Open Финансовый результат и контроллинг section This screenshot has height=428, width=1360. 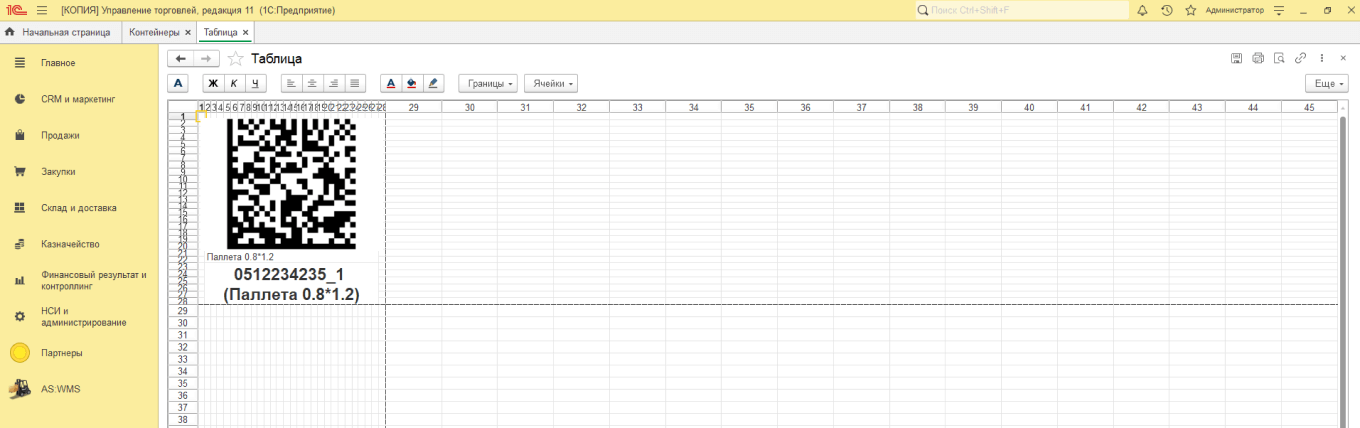80,280
